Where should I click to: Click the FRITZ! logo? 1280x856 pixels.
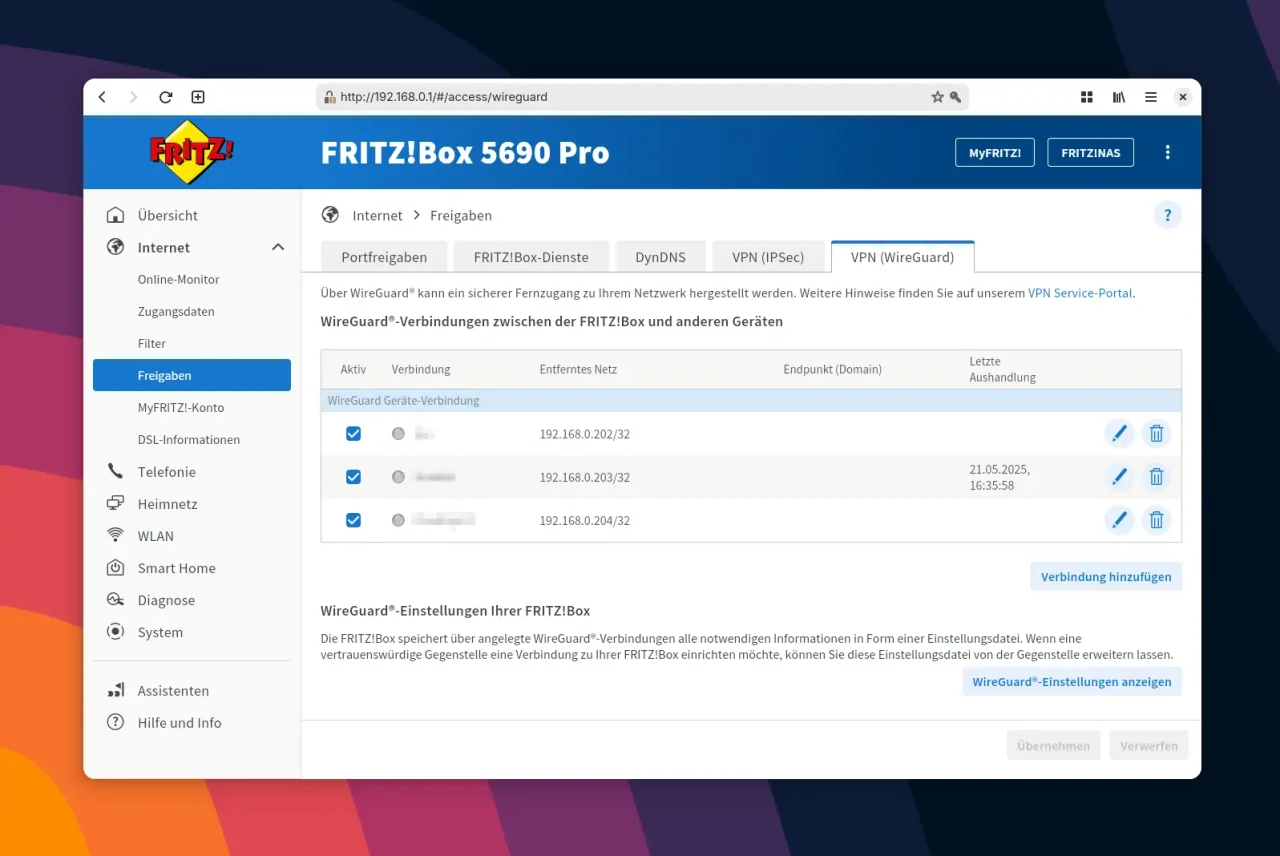tap(191, 152)
